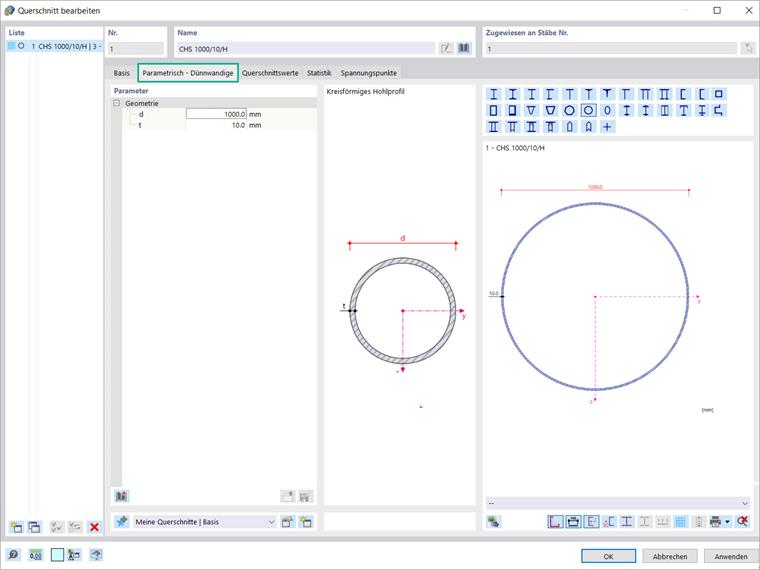Viewport: 760px width, 570px height.
Task: Click the parameter library icon under the Parameter panel
Action: tap(121, 496)
